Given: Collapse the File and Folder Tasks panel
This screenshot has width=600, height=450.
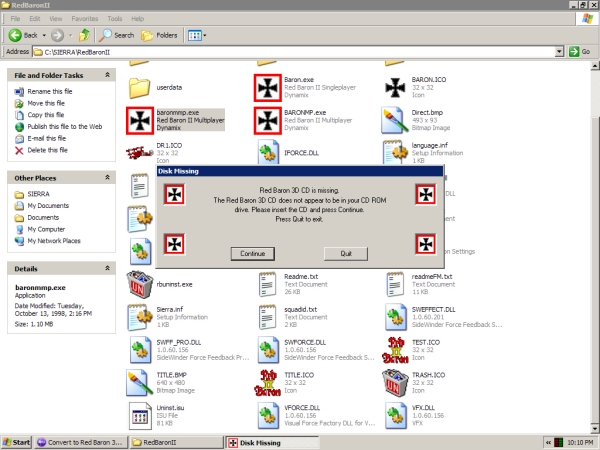Looking at the screenshot, I should click(x=110, y=75).
